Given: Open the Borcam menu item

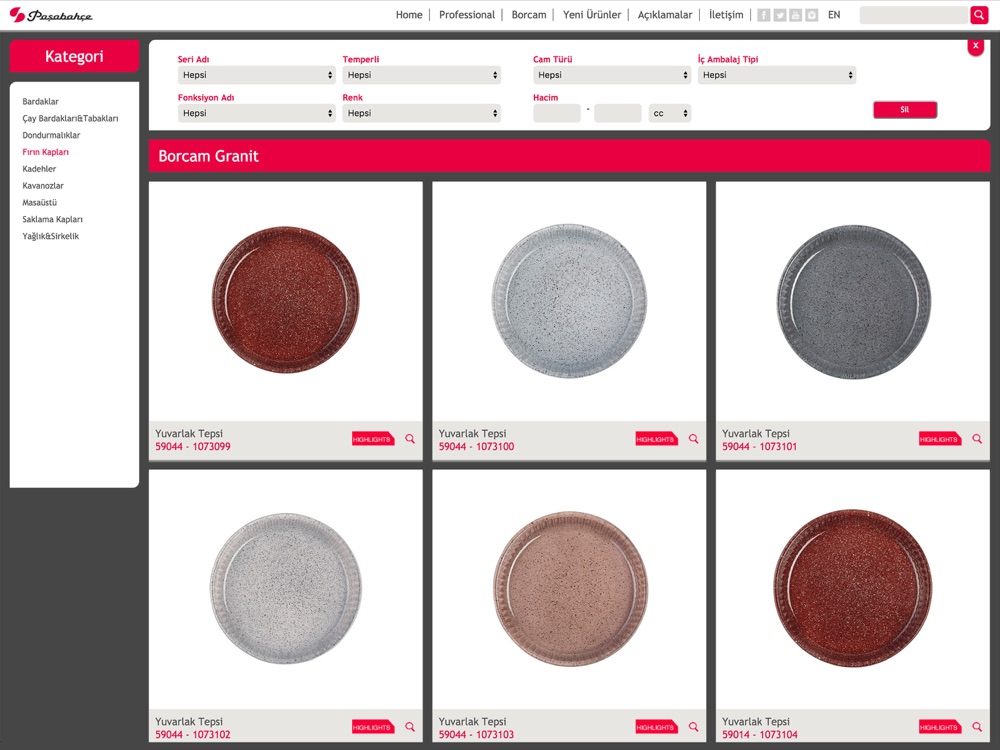Looking at the screenshot, I should point(529,15).
